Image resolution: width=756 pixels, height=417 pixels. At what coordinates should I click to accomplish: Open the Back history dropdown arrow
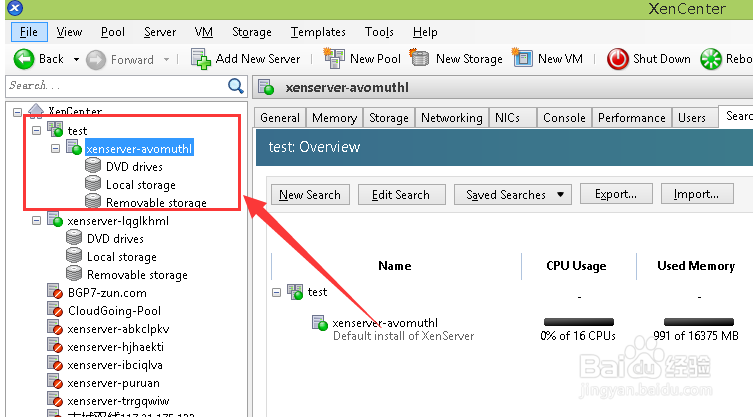click(76, 60)
